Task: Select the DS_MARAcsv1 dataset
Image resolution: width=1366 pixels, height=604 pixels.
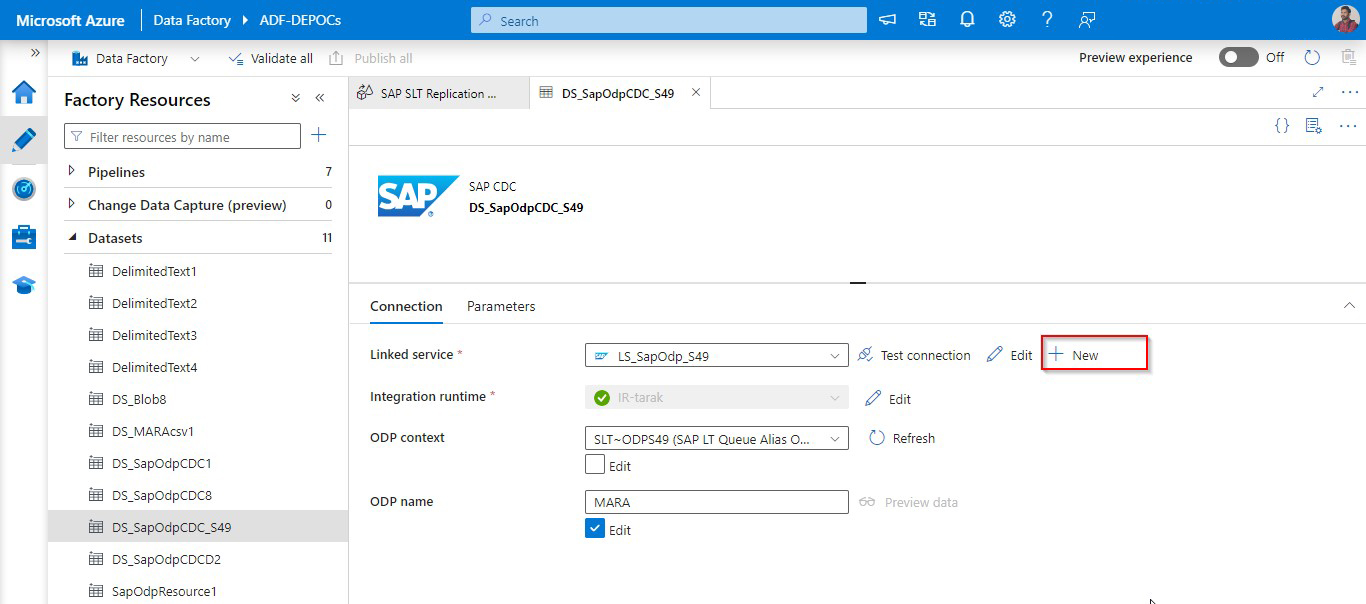Action: click(x=152, y=431)
